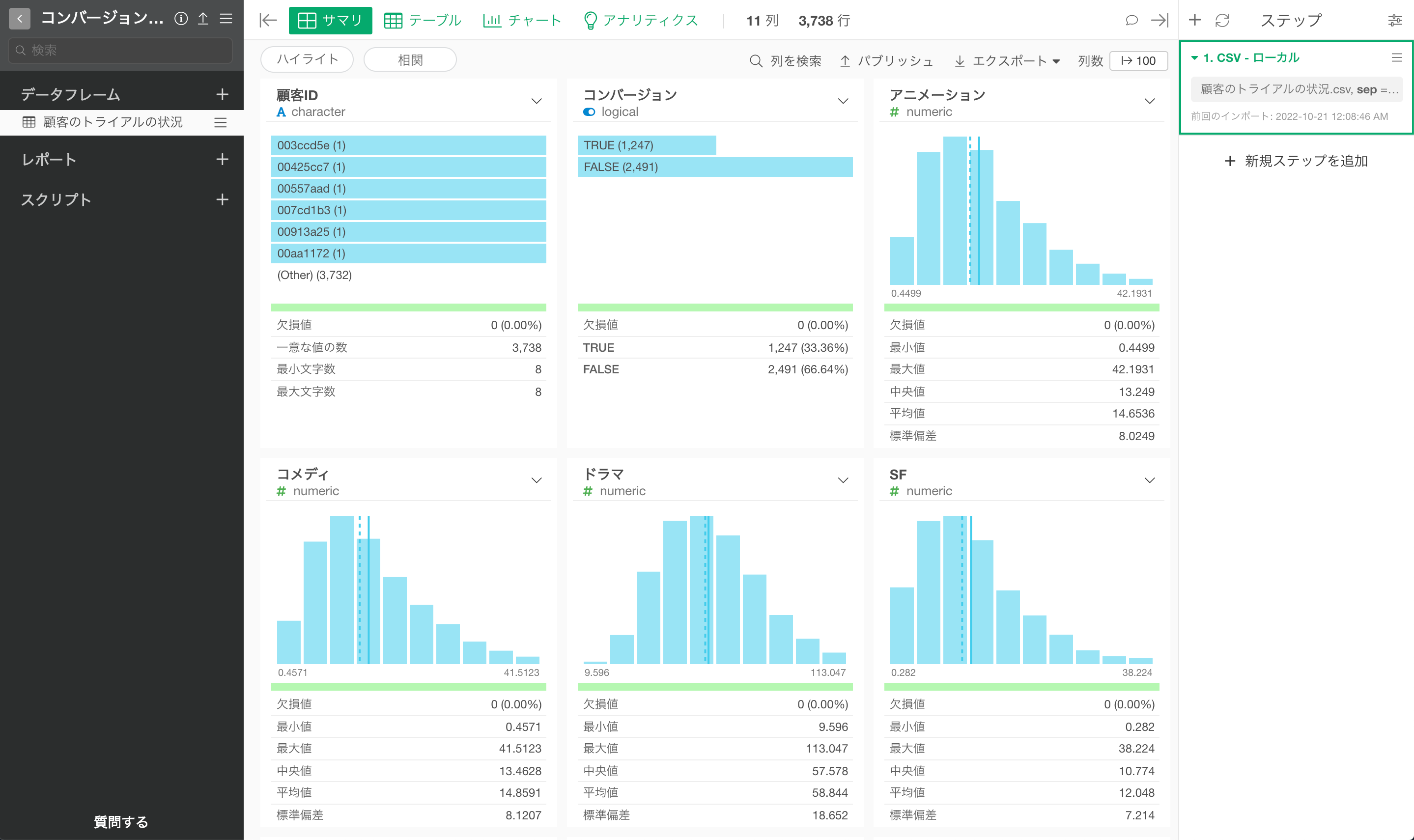The image size is (1414, 840).
Task: Click the データフレーム section header
Action: point(71,94)
